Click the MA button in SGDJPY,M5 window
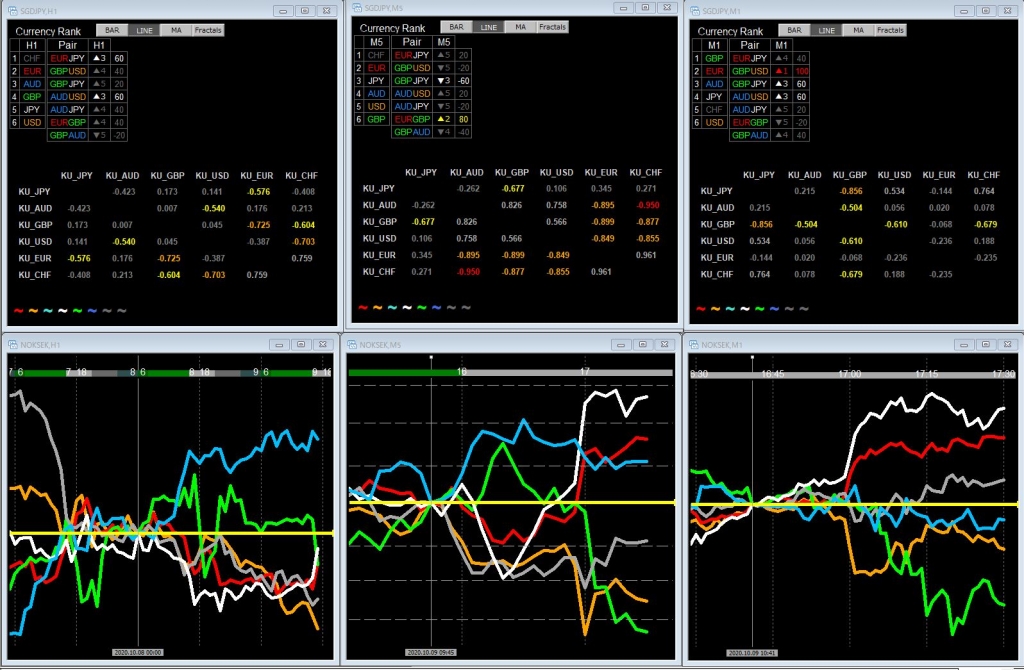The image size is (1024, 670). tap(520, 27)
